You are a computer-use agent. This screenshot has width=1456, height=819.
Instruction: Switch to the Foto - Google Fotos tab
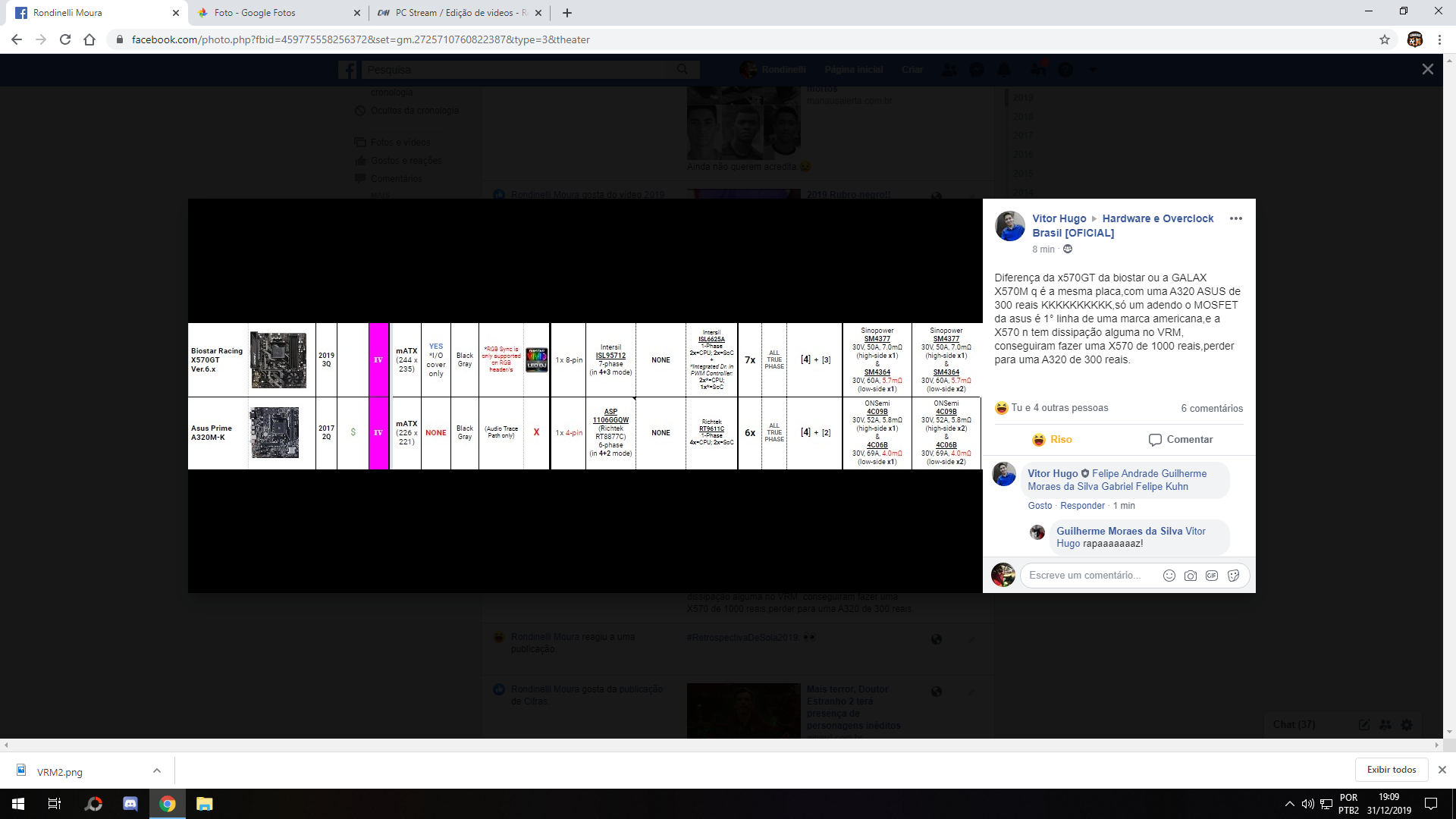coord(276,13)
